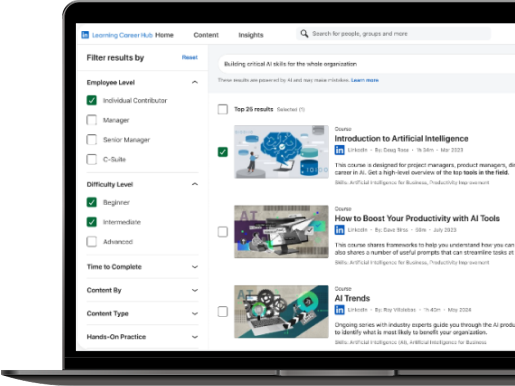Screen dimensions: 515x386
Task: Check the Manager filter
Action: click(92, 120)
